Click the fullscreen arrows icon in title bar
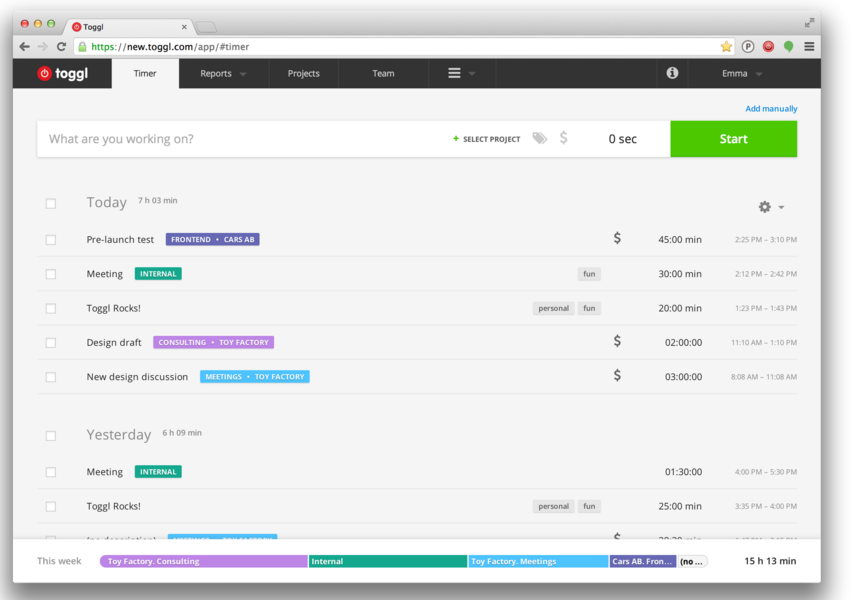Image resolution: width=853 pixels, height=600 pixels. coord(809,23)
